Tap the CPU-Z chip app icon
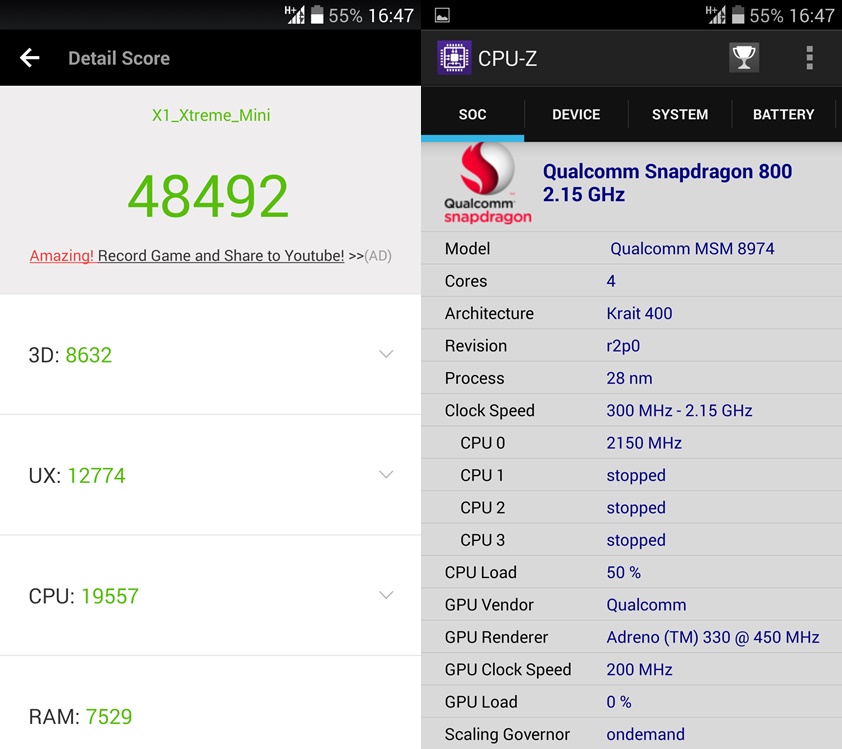The height and width of the screenshot is (749, 842). pyautogui.click(x=454, y=57)
